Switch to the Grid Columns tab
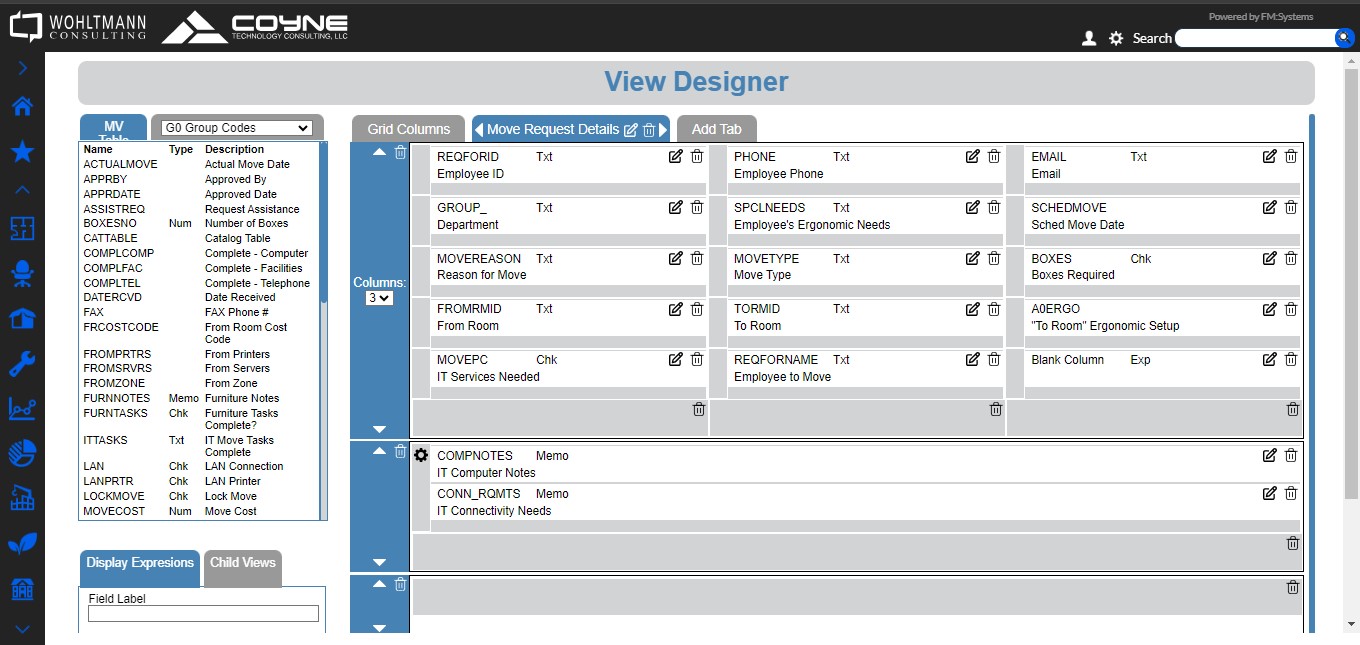1360x645 pixels. [408, 129]
